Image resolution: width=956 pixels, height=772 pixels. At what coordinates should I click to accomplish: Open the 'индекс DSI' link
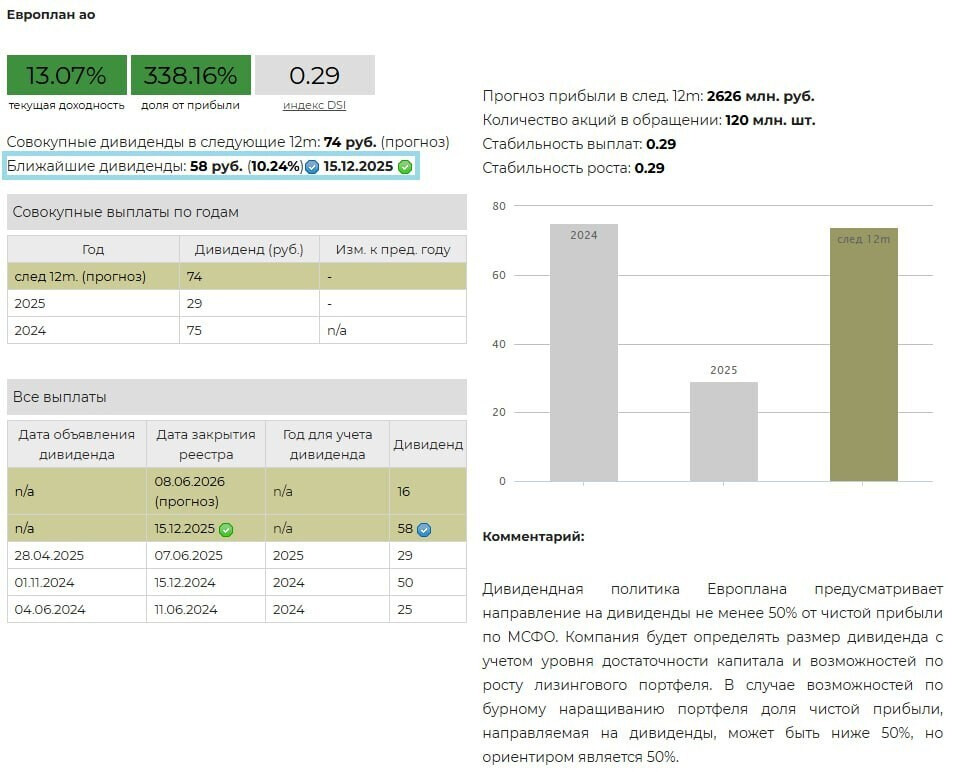(316, 103)
